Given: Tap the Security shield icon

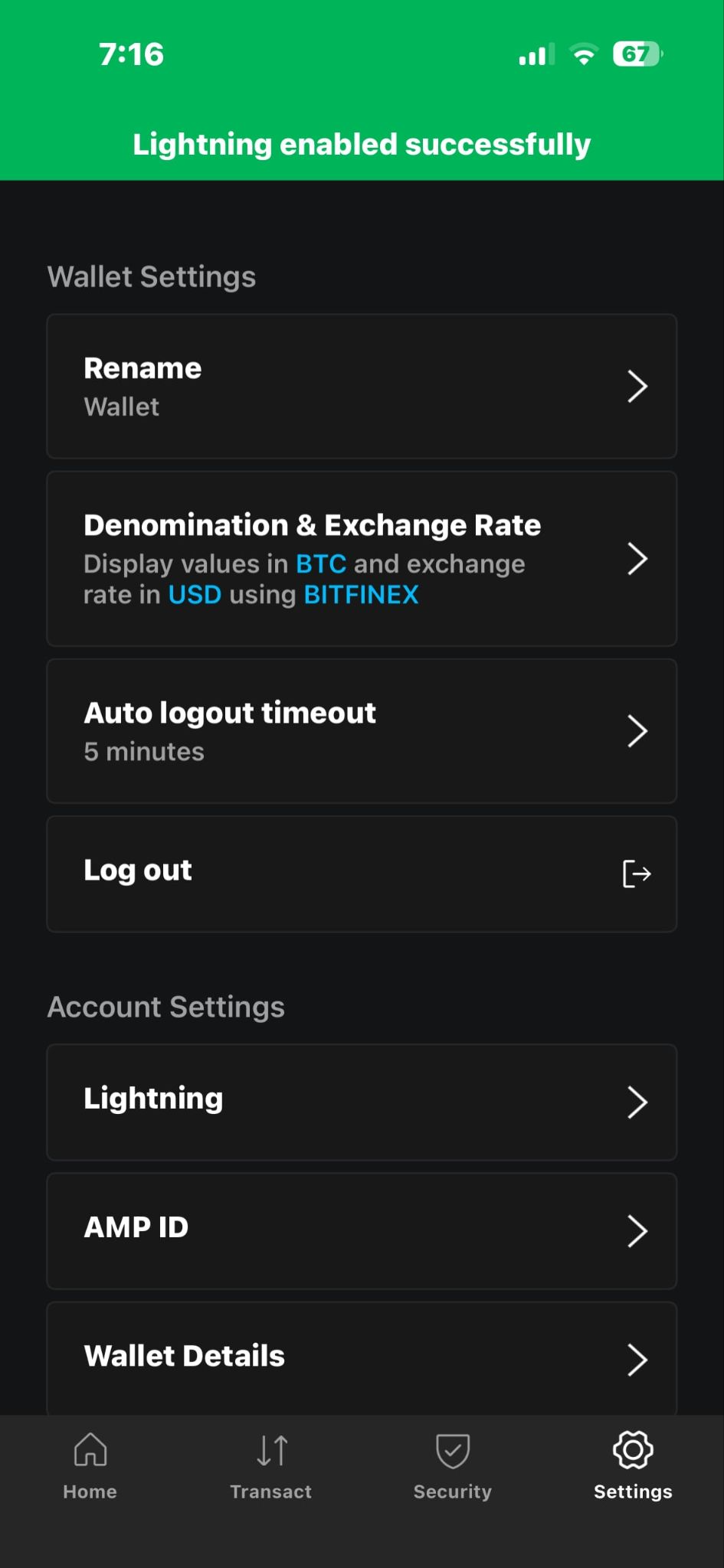Looking at the screenshot, I should pos(453,1450).
